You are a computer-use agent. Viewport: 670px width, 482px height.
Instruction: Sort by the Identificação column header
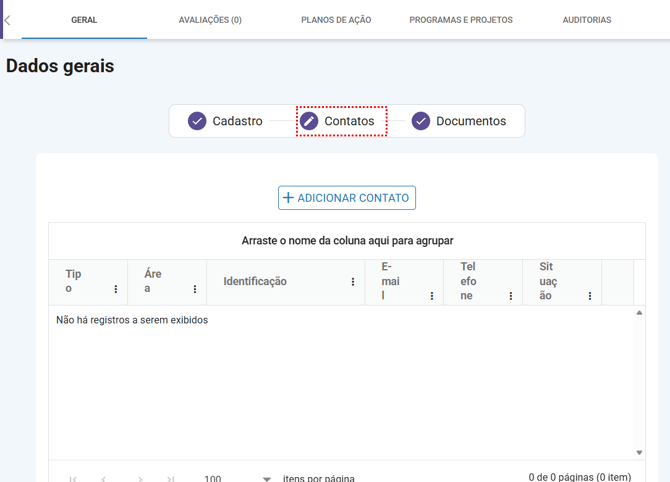click(x=255, y=282)
